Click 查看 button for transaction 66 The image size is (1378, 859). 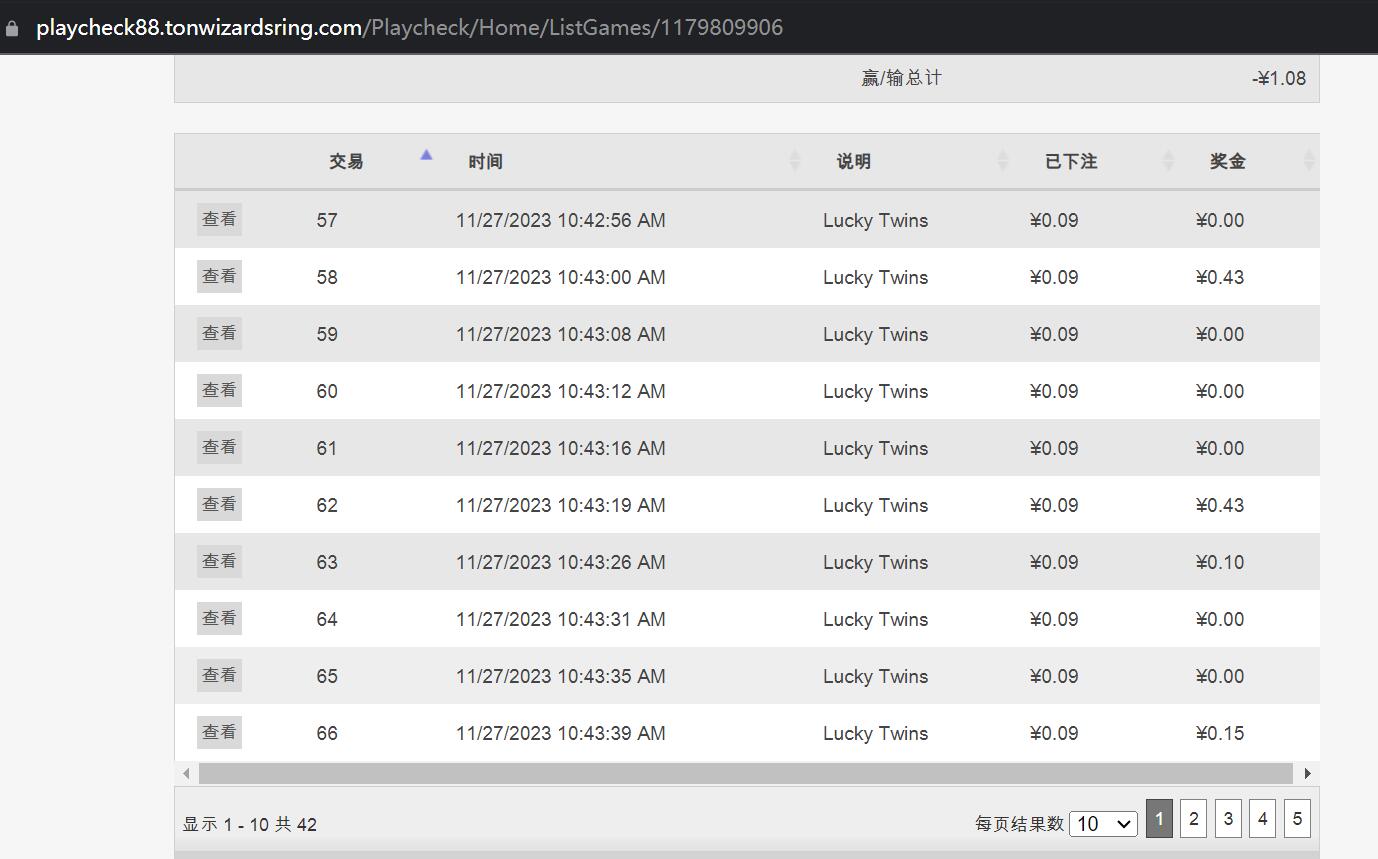pos(219,732)
